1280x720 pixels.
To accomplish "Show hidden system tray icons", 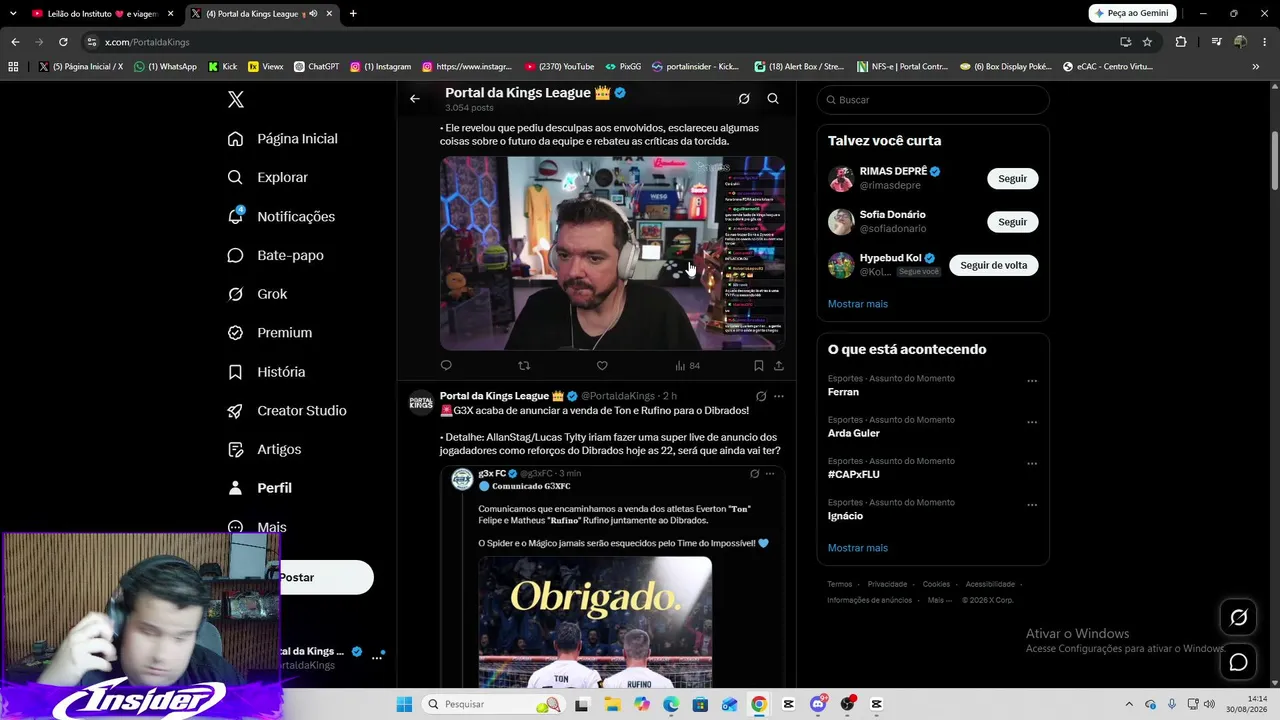I will click(x=1129, y=704).
